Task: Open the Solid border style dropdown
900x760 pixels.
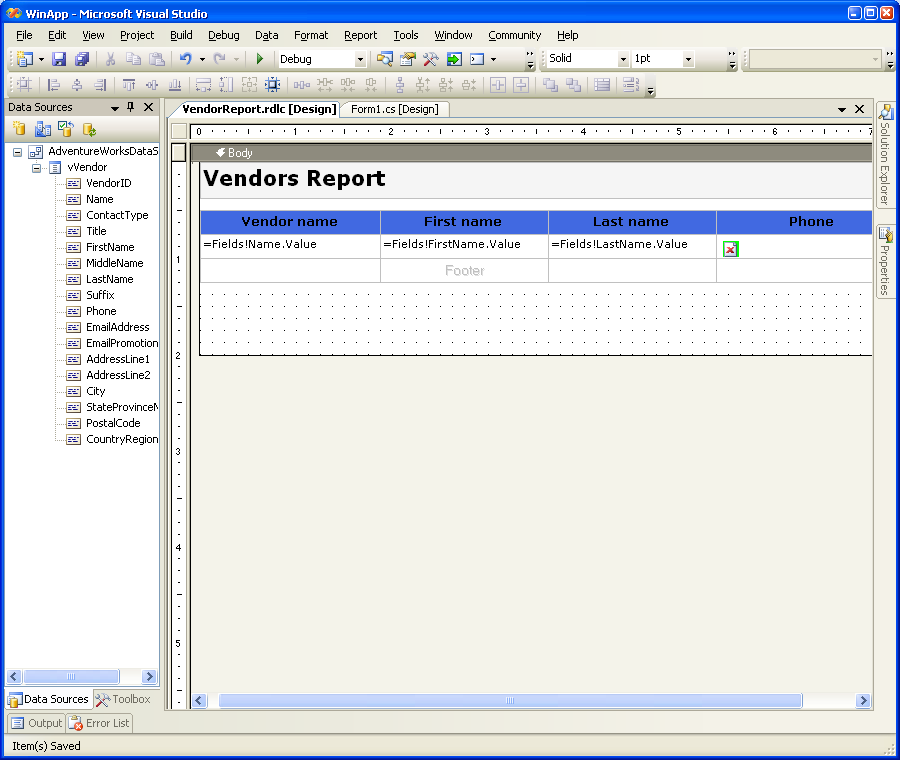Action: click(623, 59)
